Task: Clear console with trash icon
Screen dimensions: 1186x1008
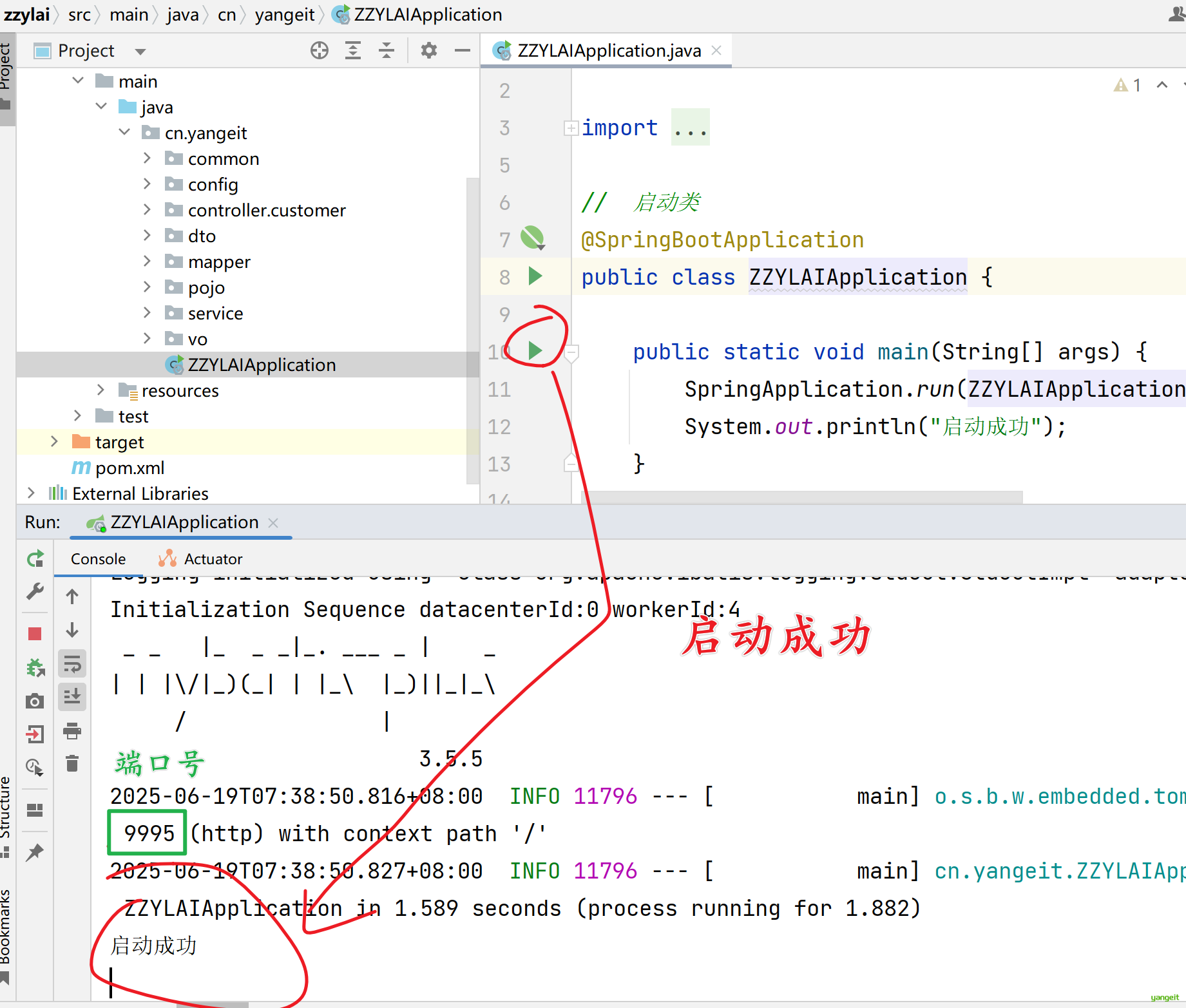Action: click(x=72, y=764)
